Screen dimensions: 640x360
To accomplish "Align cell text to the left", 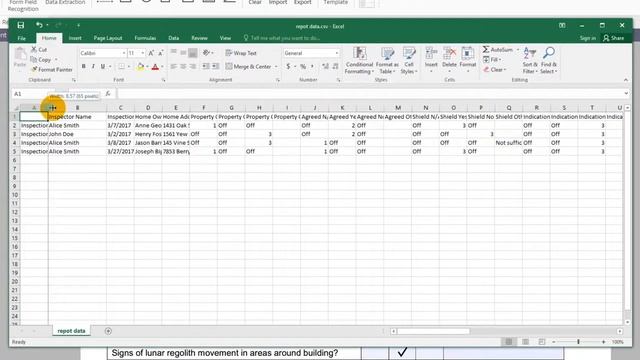I will pyautogui.click(x=174, y=67).
